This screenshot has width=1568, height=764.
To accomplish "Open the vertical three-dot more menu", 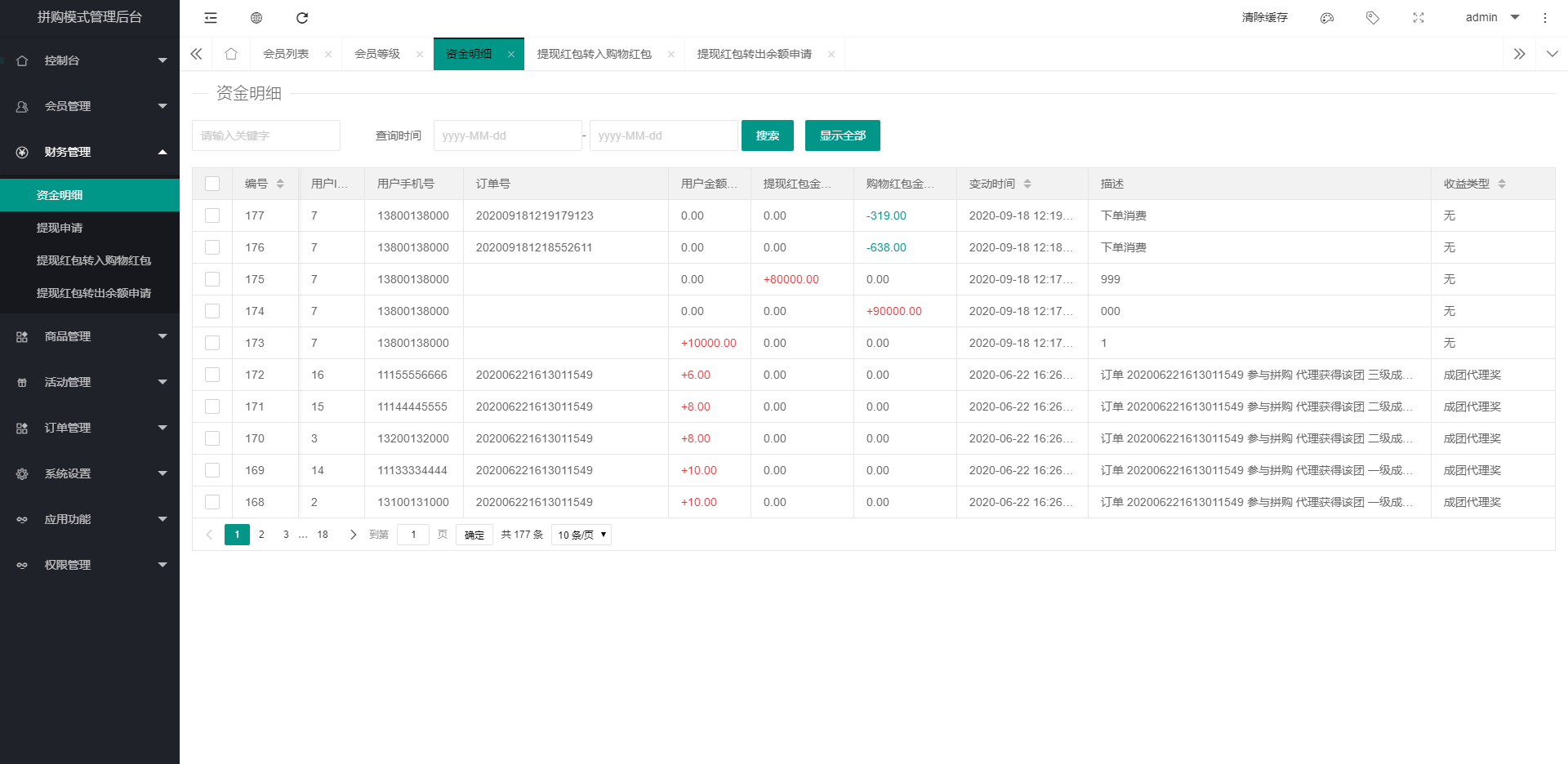I will coord(1545,18).
